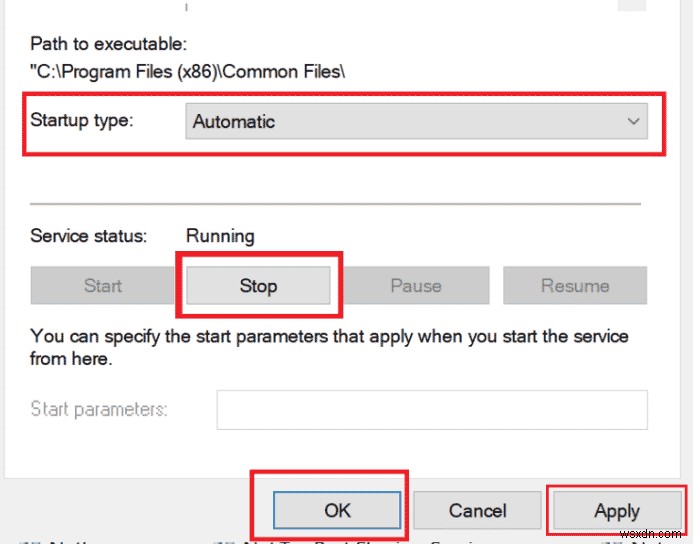Screen dimensions: 693x544
Task: Focus the Start parameters text field
Action: (x=432, y=410)
